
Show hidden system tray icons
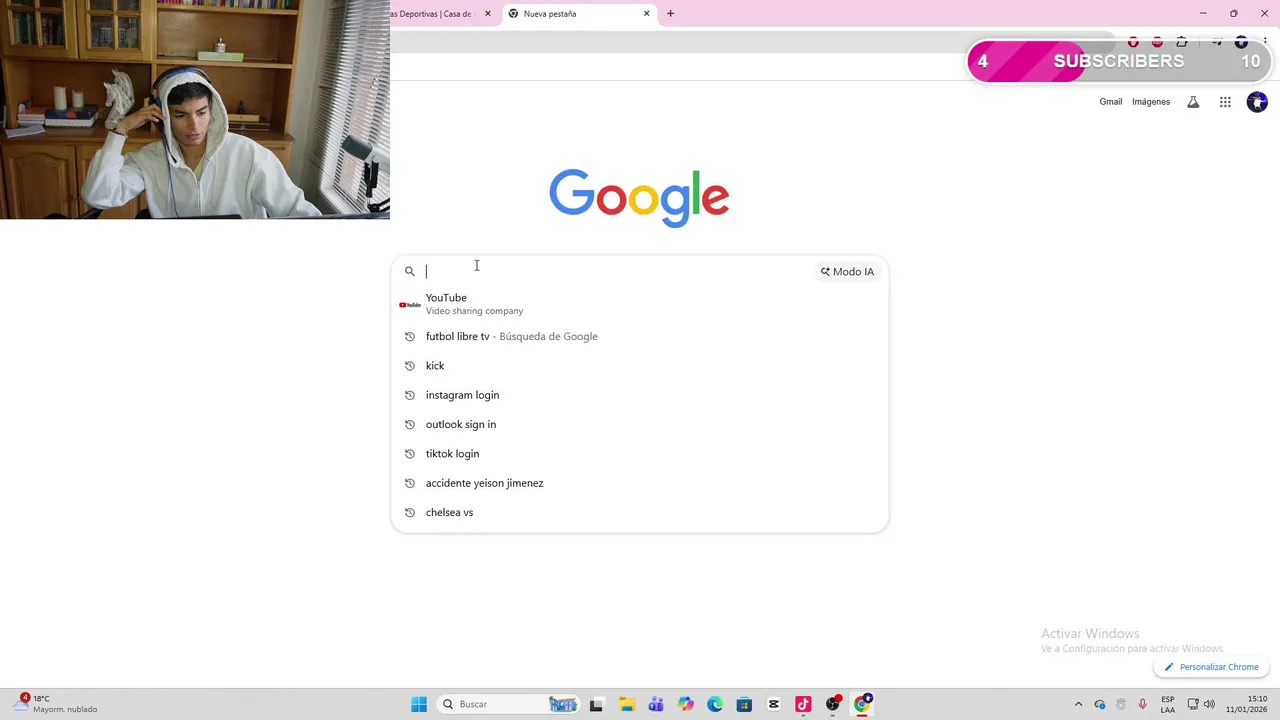[x=1078, y=704]
